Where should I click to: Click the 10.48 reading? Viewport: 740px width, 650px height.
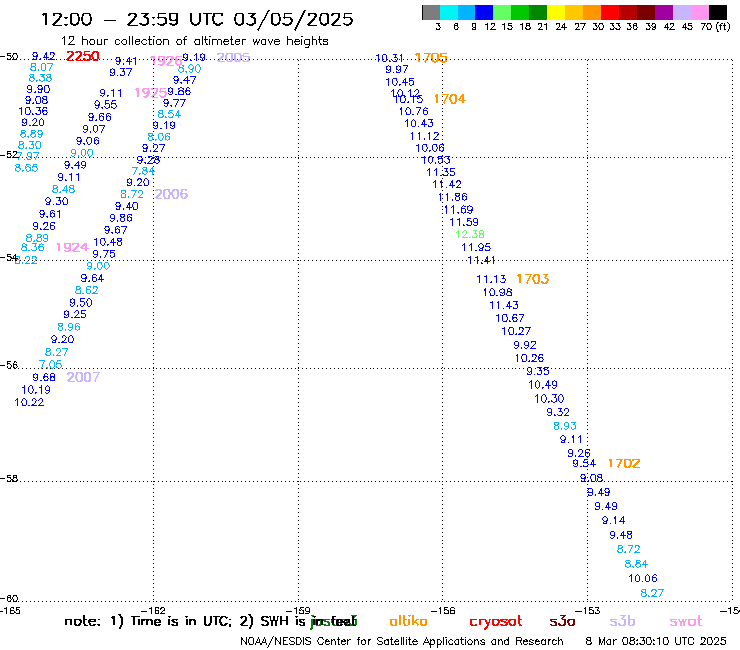[x=108, y=242]
